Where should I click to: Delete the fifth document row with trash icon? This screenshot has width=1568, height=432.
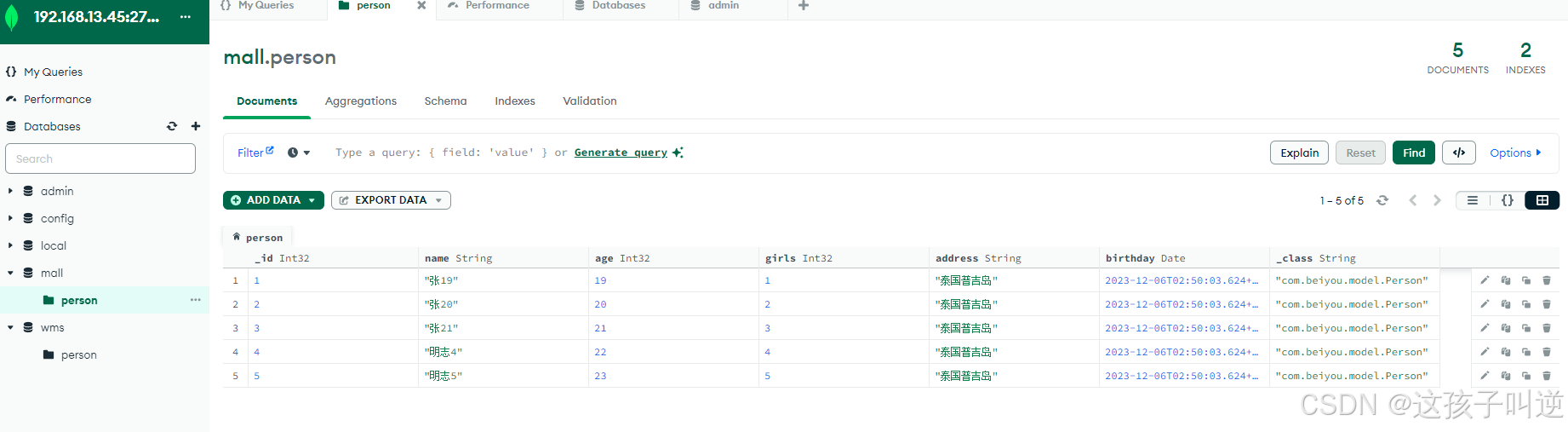pyautogui.click(x=1547, y=376)
